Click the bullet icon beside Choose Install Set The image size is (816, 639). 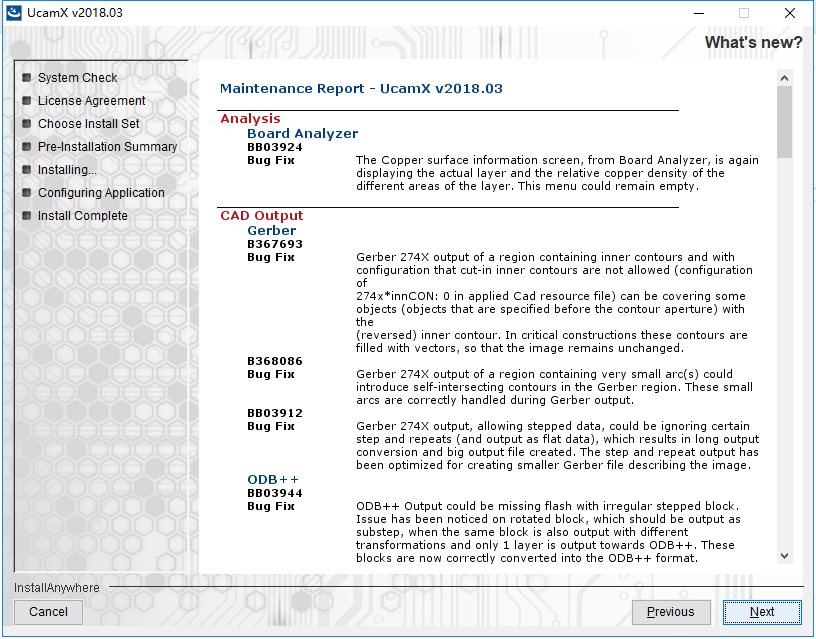[x=27, y=123]
